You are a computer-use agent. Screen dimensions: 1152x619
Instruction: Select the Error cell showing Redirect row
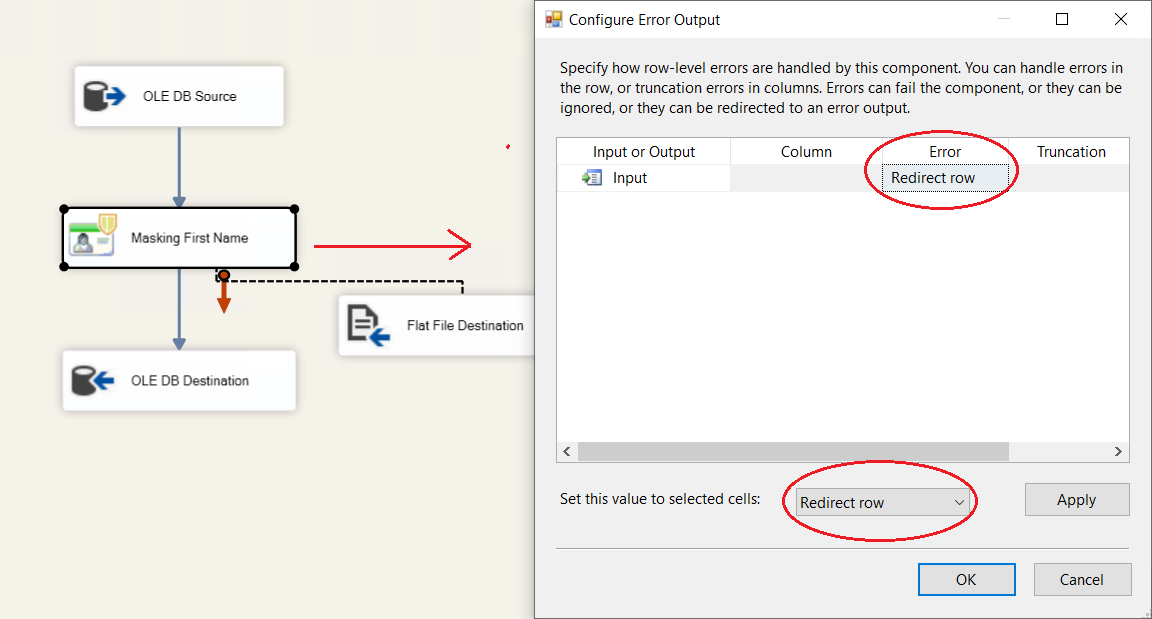tap(944, 178)
